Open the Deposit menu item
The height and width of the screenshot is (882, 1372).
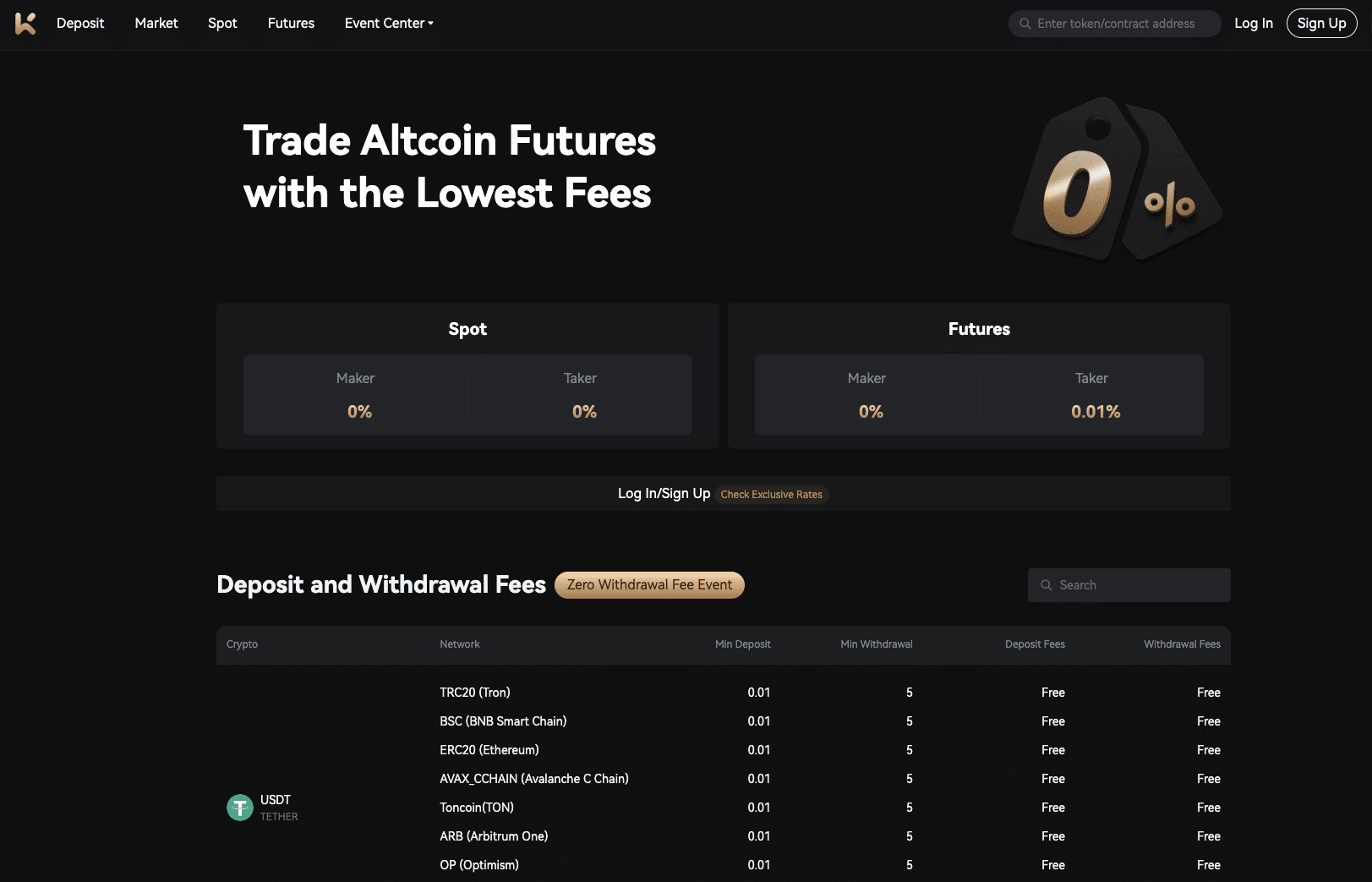pos(79,23)
